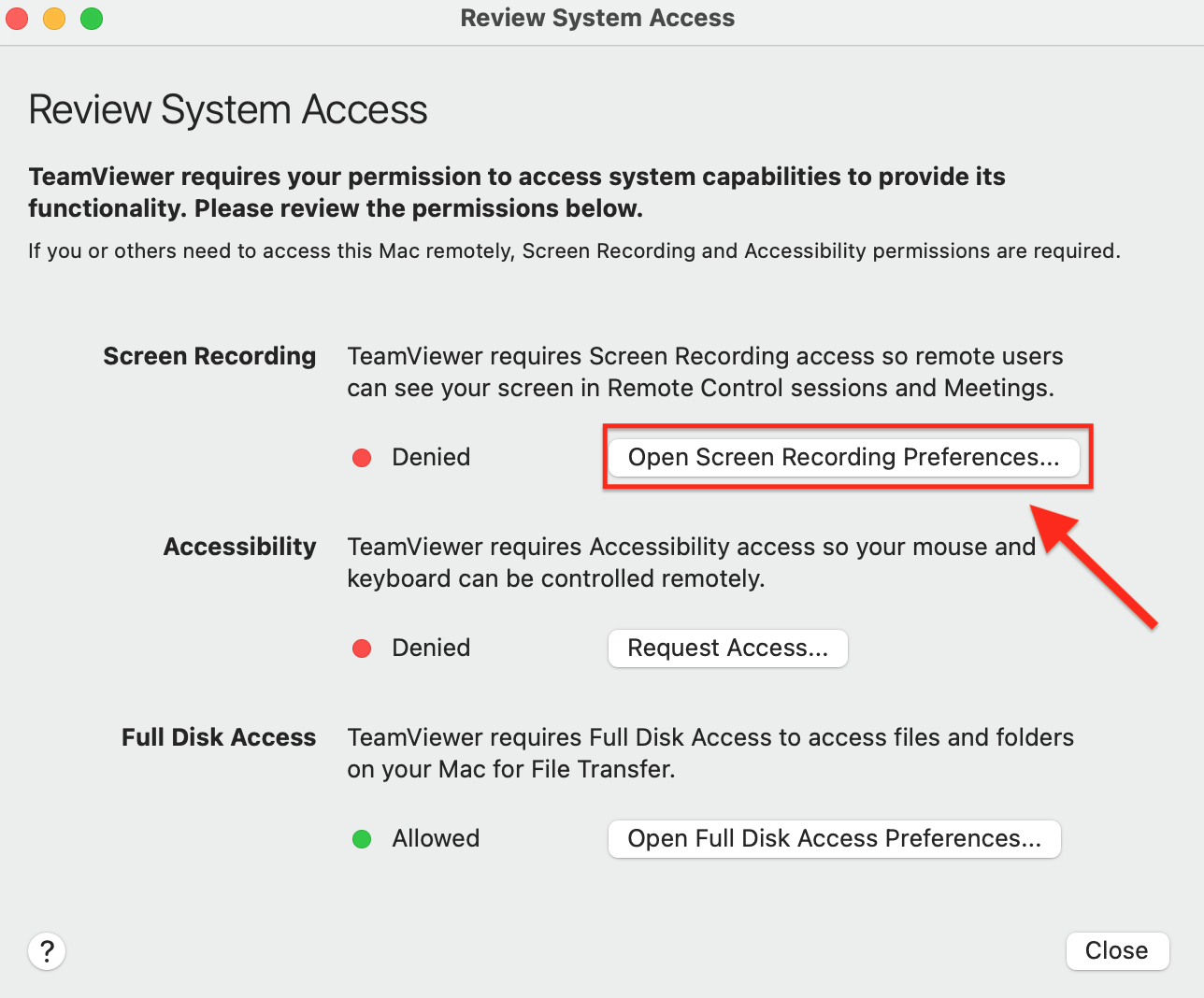Open help via question mark button
Screen dimensions: 1204x998
pyautogui.click(x=47, y=951)
